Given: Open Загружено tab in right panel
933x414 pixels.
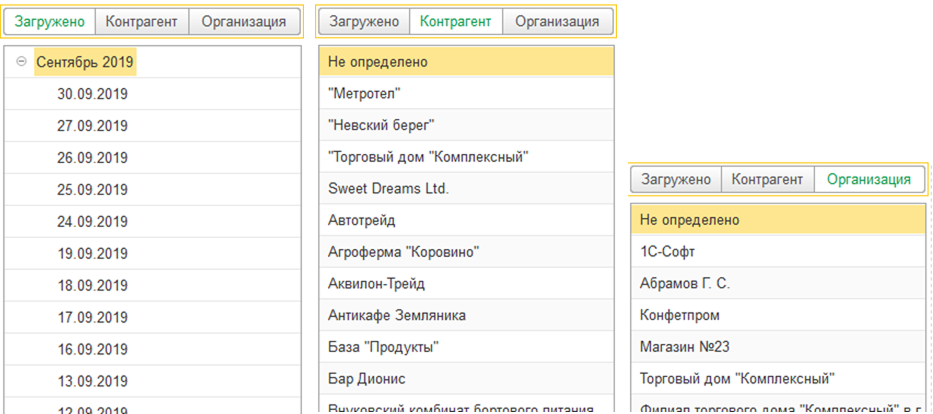Looking at the screenshot, I should coord(676,180).
